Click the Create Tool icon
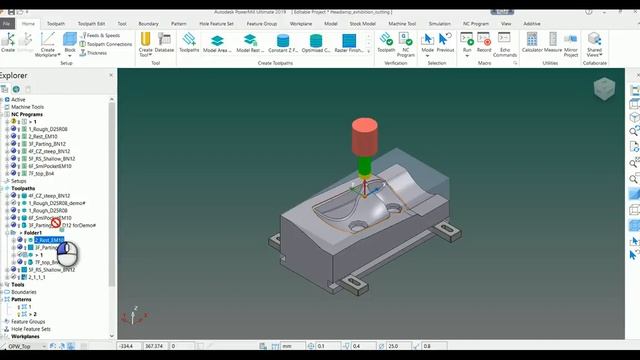 [x=145, y=40]
